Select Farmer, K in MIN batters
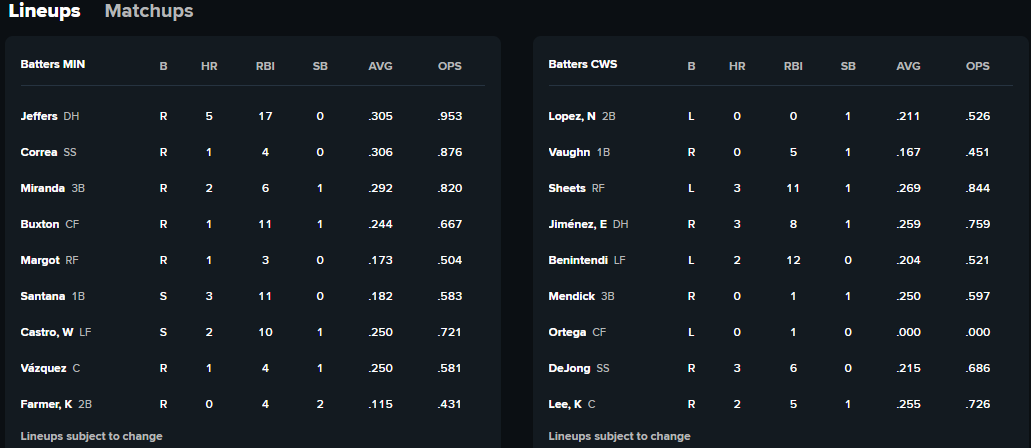1031x448 pixels. point(46,404)
